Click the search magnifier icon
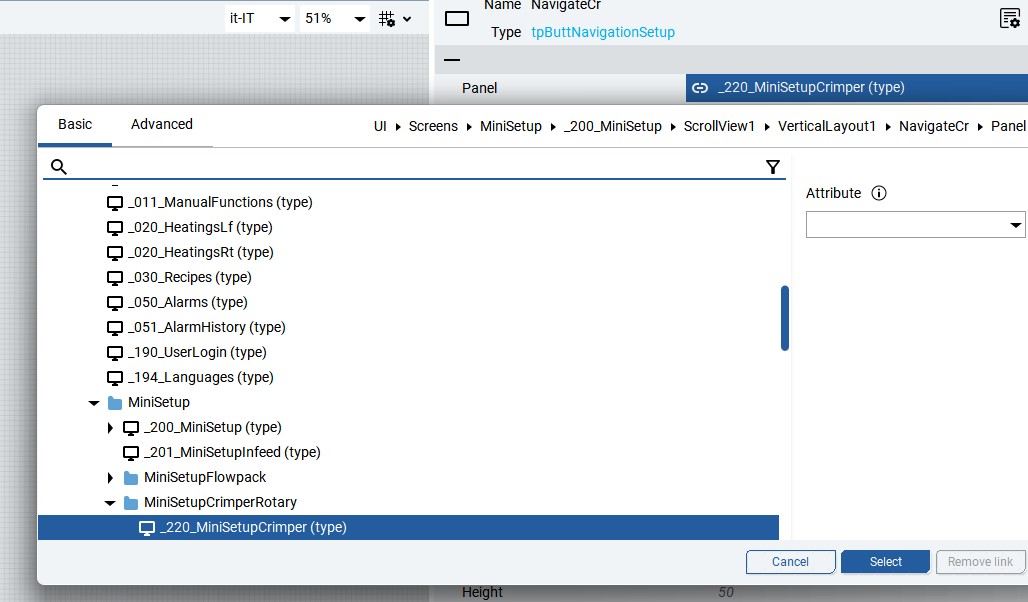This screenshot has width=1028, height=602. (x=58, y=167)
